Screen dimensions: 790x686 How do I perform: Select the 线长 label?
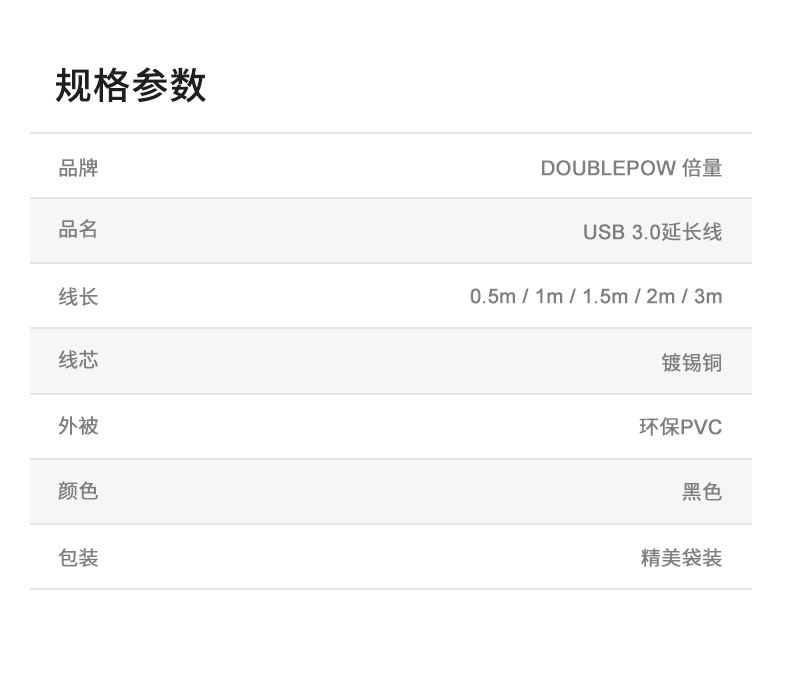tap(78, 297)
